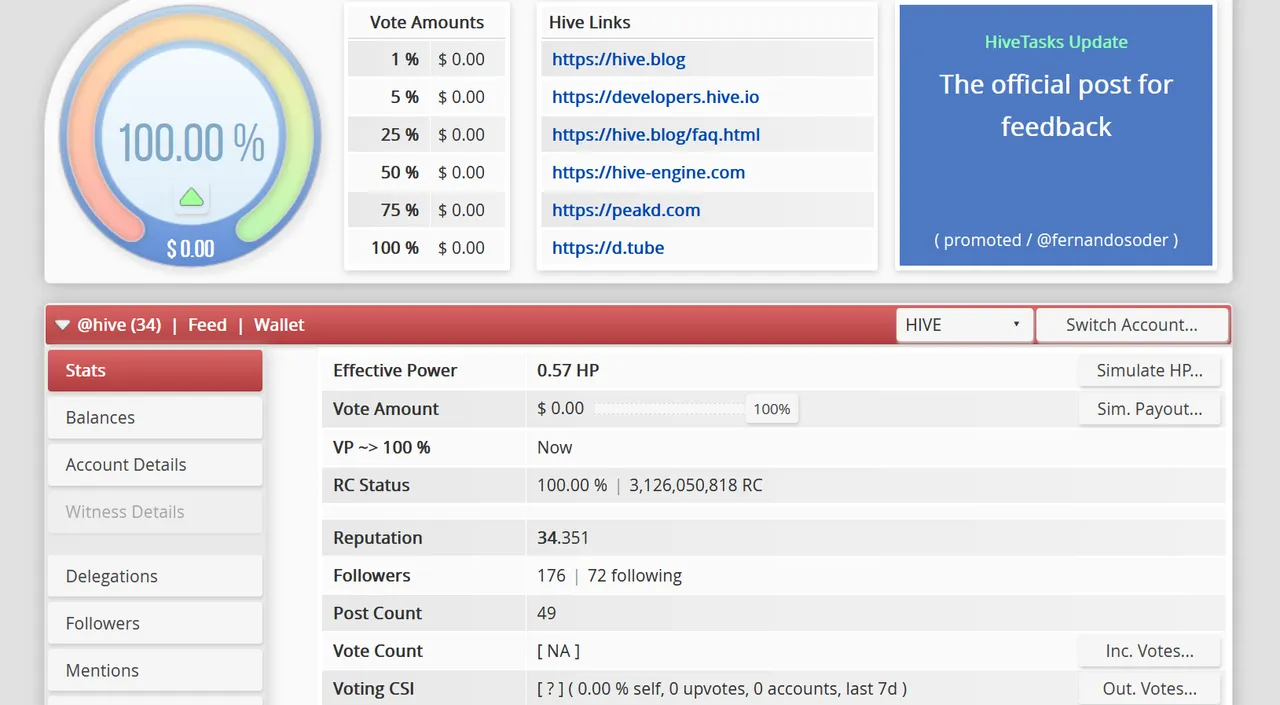This screenshot has height=705, width=1280.
Task: Click the Simulate HP button
Action: point(1150,370)
